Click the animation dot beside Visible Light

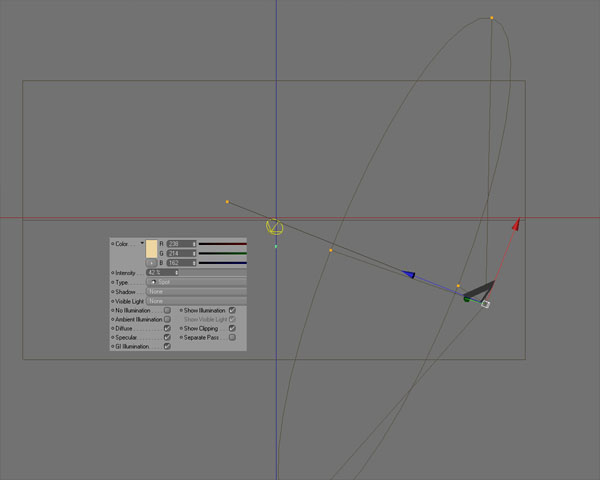(112, 301)
